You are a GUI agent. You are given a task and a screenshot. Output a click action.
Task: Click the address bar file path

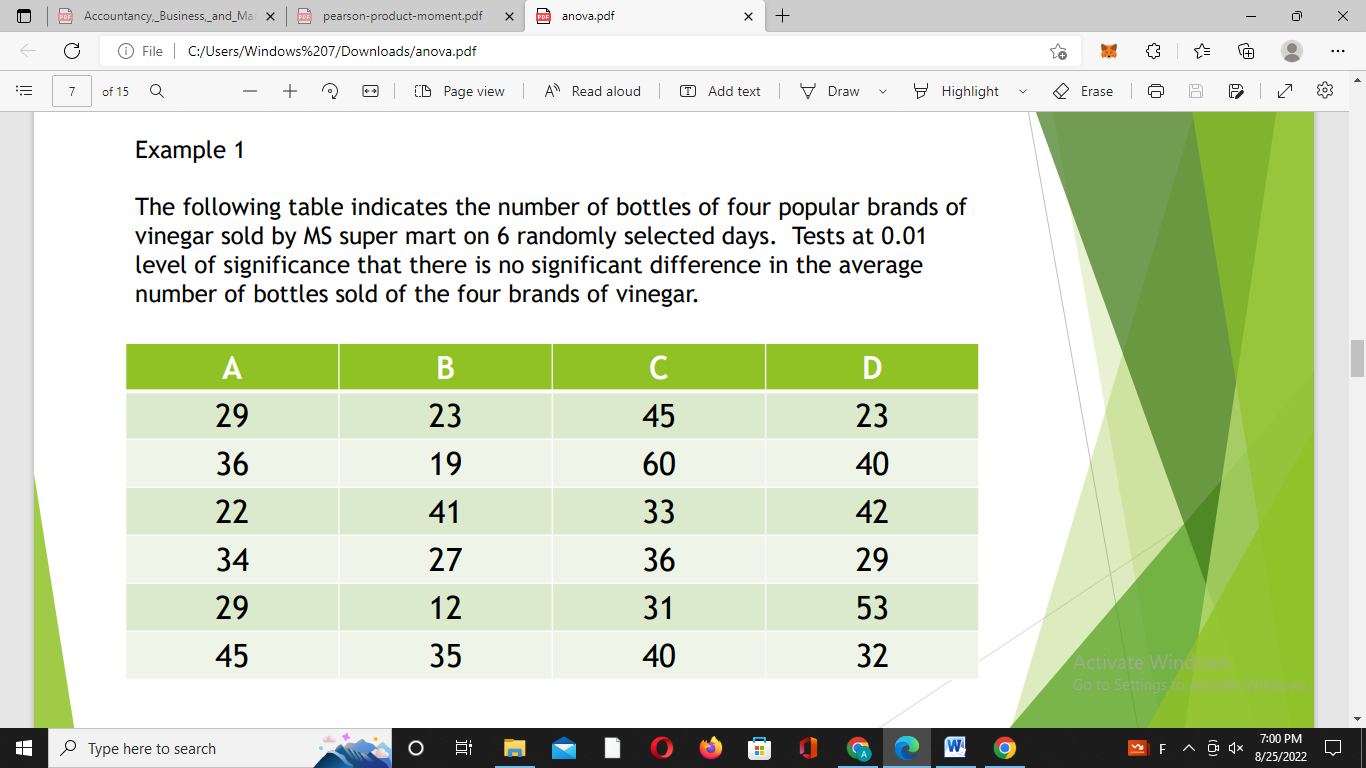332,51
